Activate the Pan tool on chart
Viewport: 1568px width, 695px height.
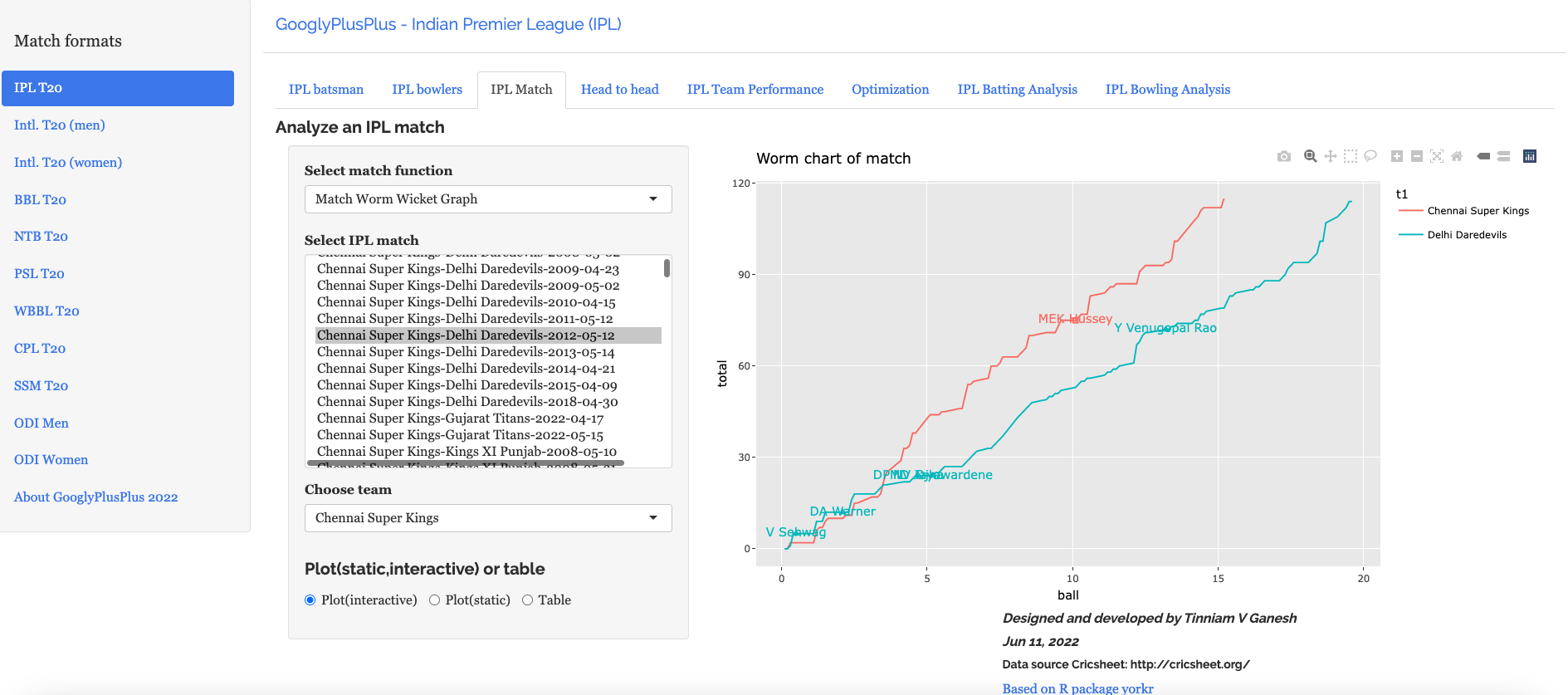pyautogui.click(x=1331, y=156)
